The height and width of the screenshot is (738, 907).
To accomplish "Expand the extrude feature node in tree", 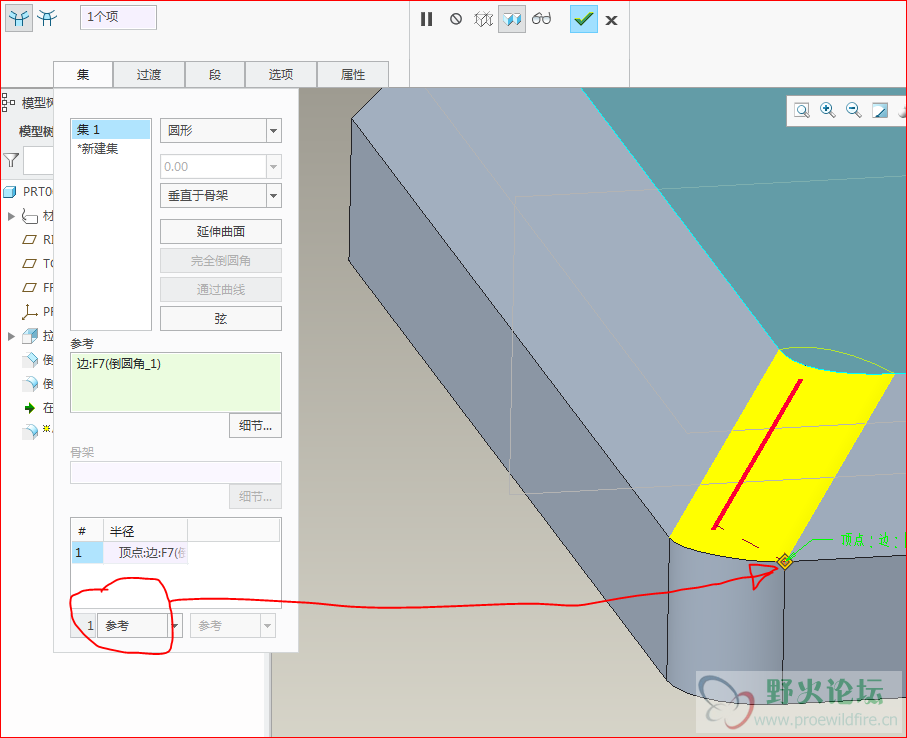I will pyautogui.click(x=11, y=336).
